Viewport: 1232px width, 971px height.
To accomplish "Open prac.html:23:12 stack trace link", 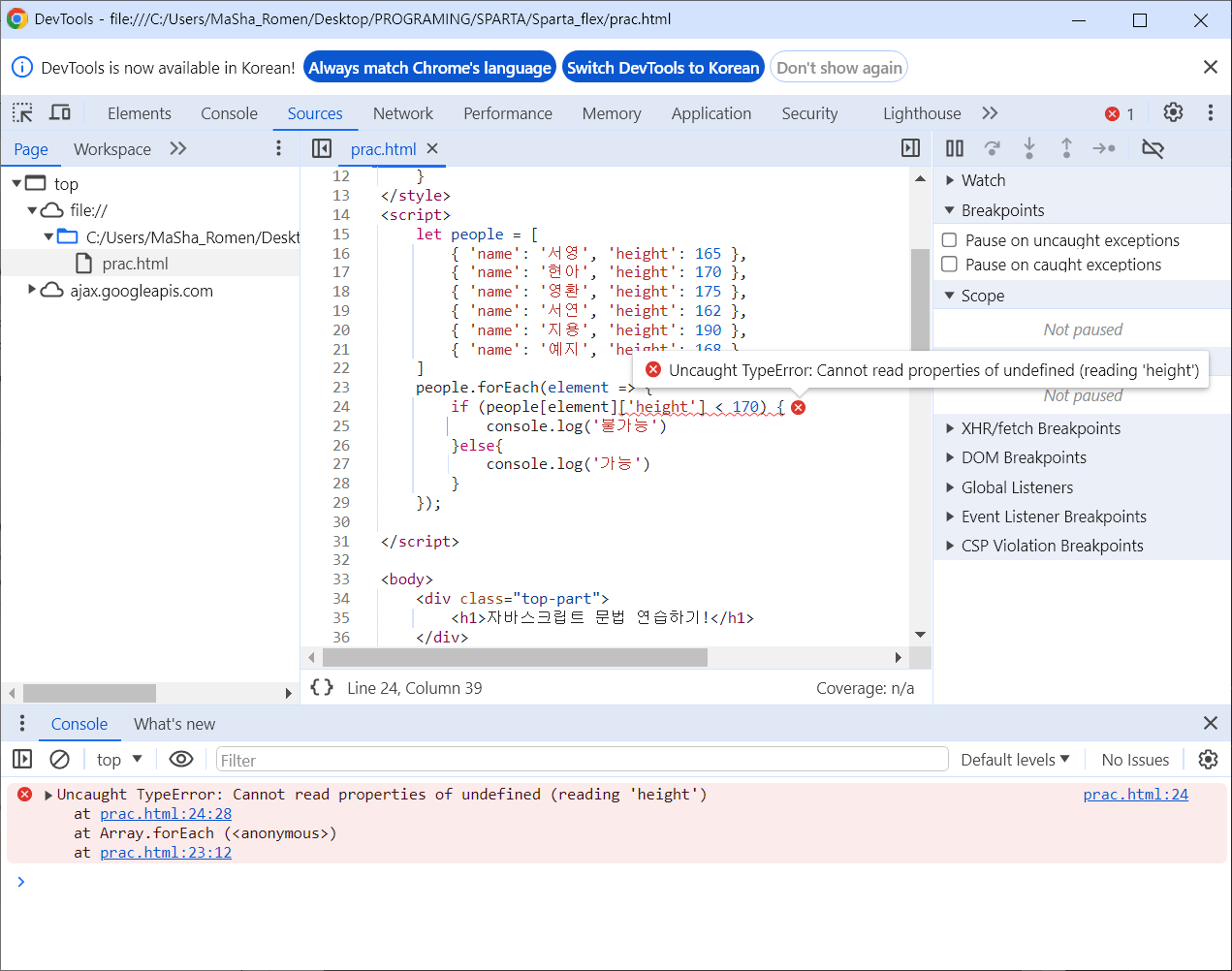I will (166, 853).
